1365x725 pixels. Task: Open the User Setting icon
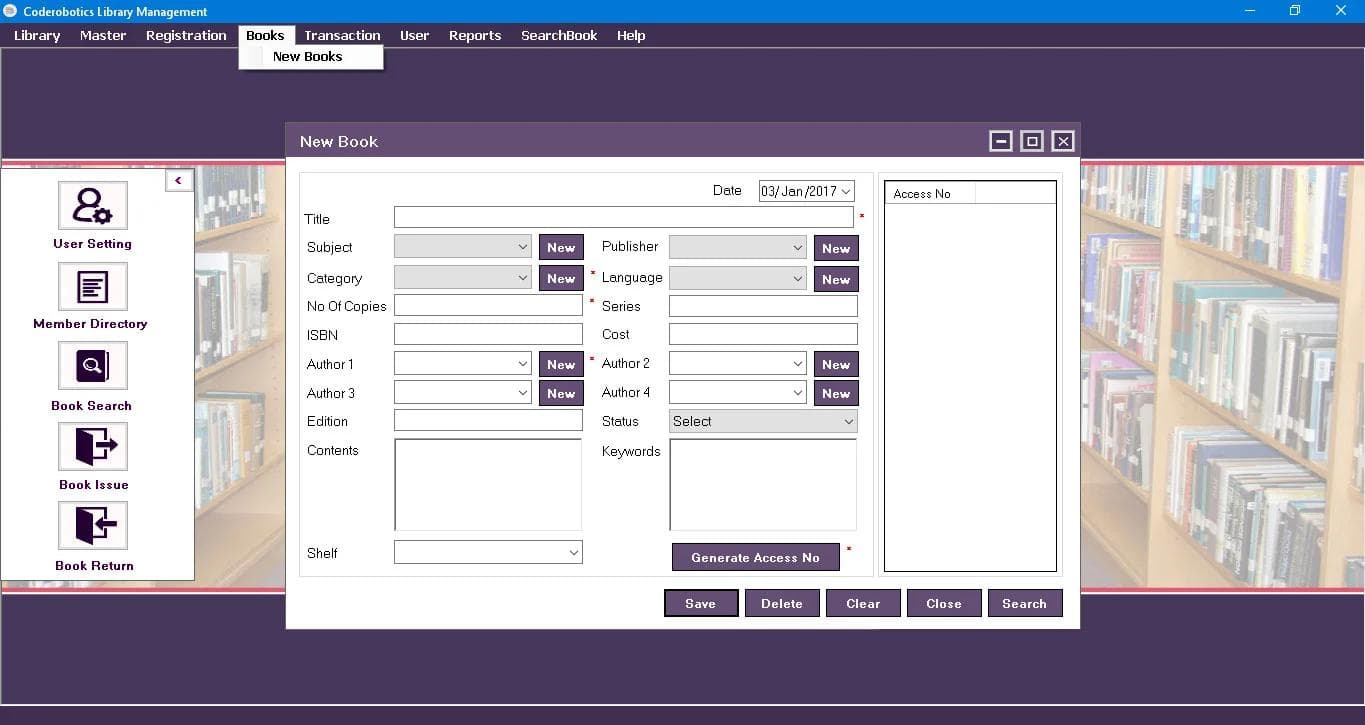pos(92,206)
